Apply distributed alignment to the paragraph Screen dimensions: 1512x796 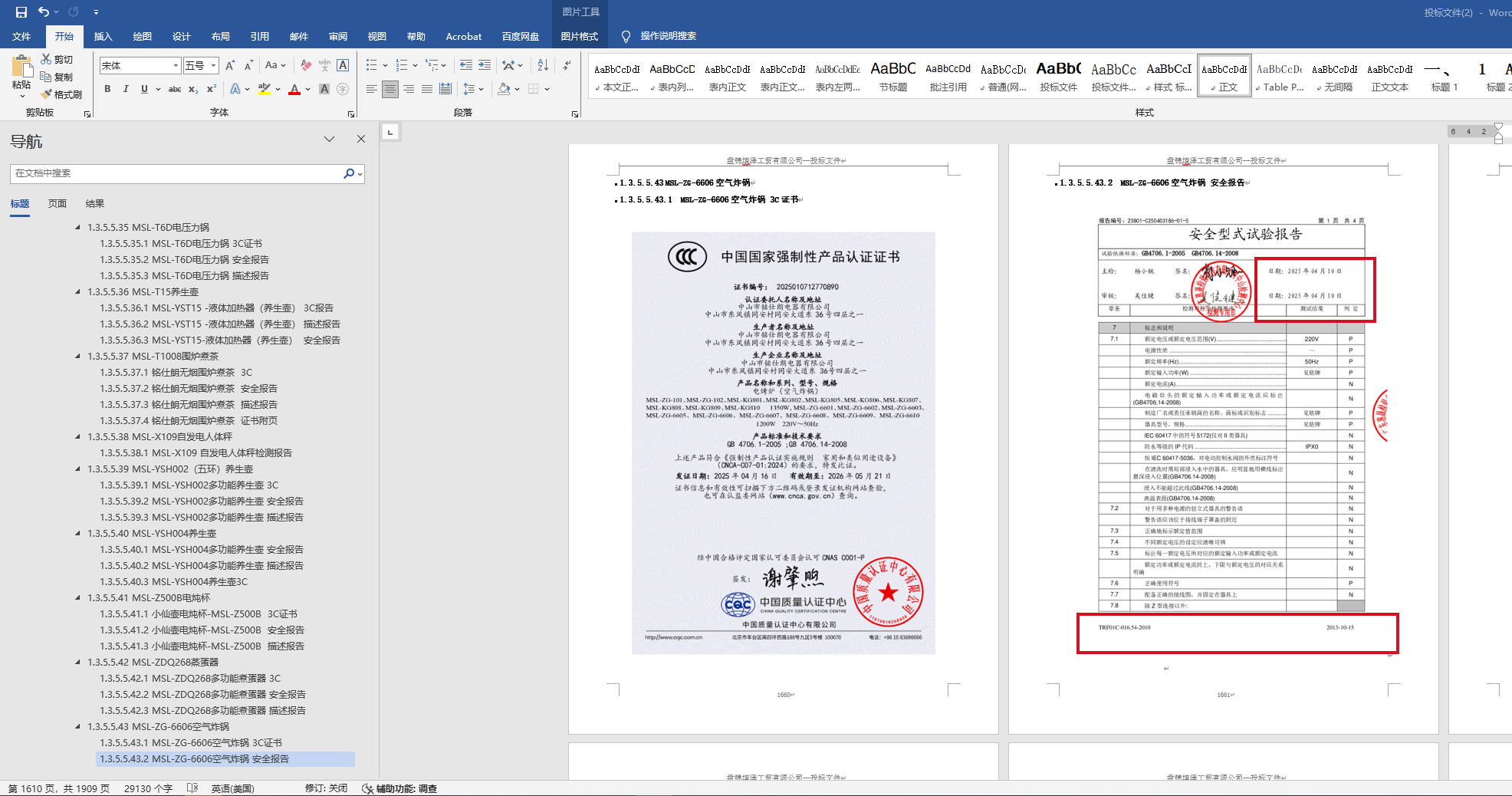[445, 89]
